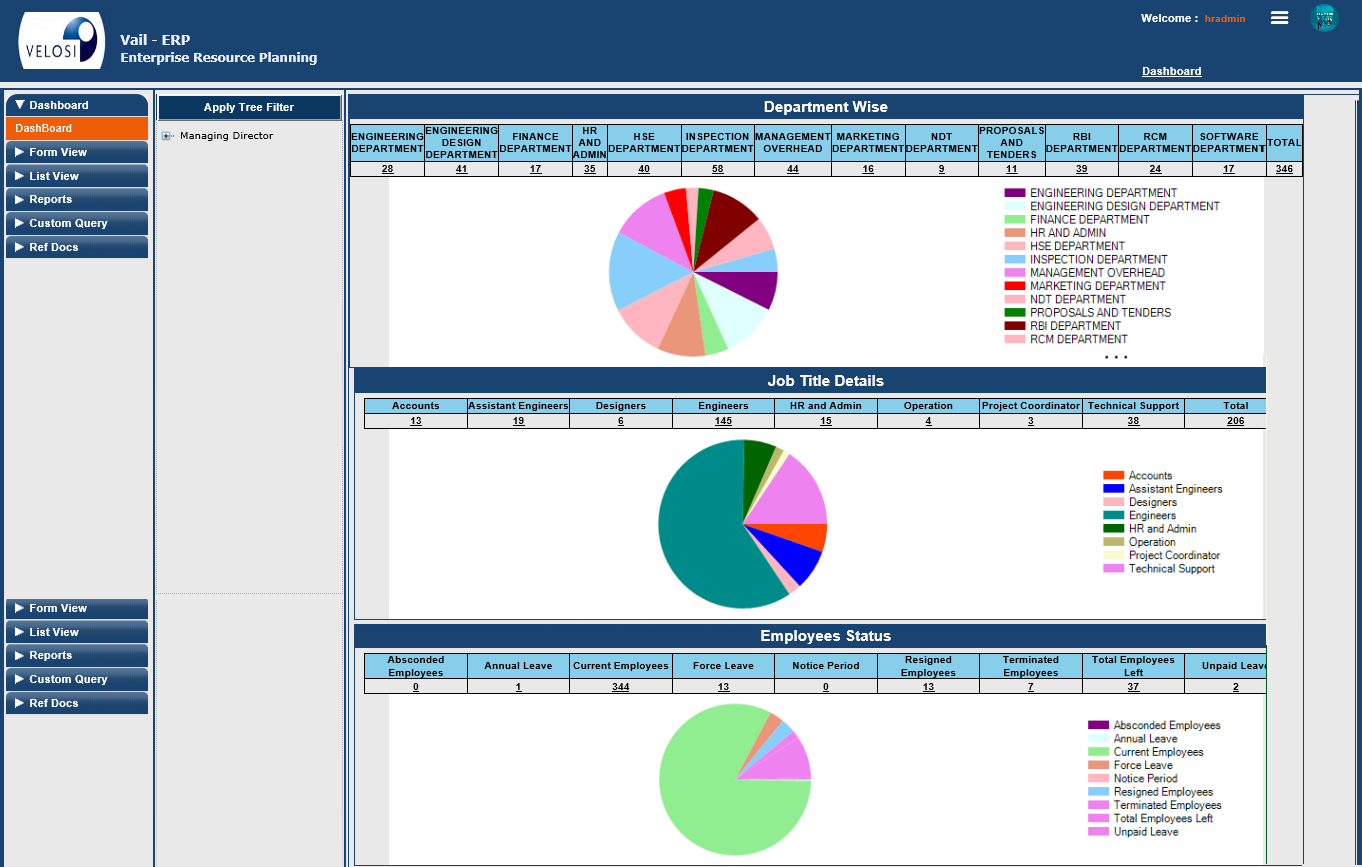The width and height of the screenshot is (1362, 867).
Task: Click Engineering Department purple legend swatch
Action: coord(1014,193)
